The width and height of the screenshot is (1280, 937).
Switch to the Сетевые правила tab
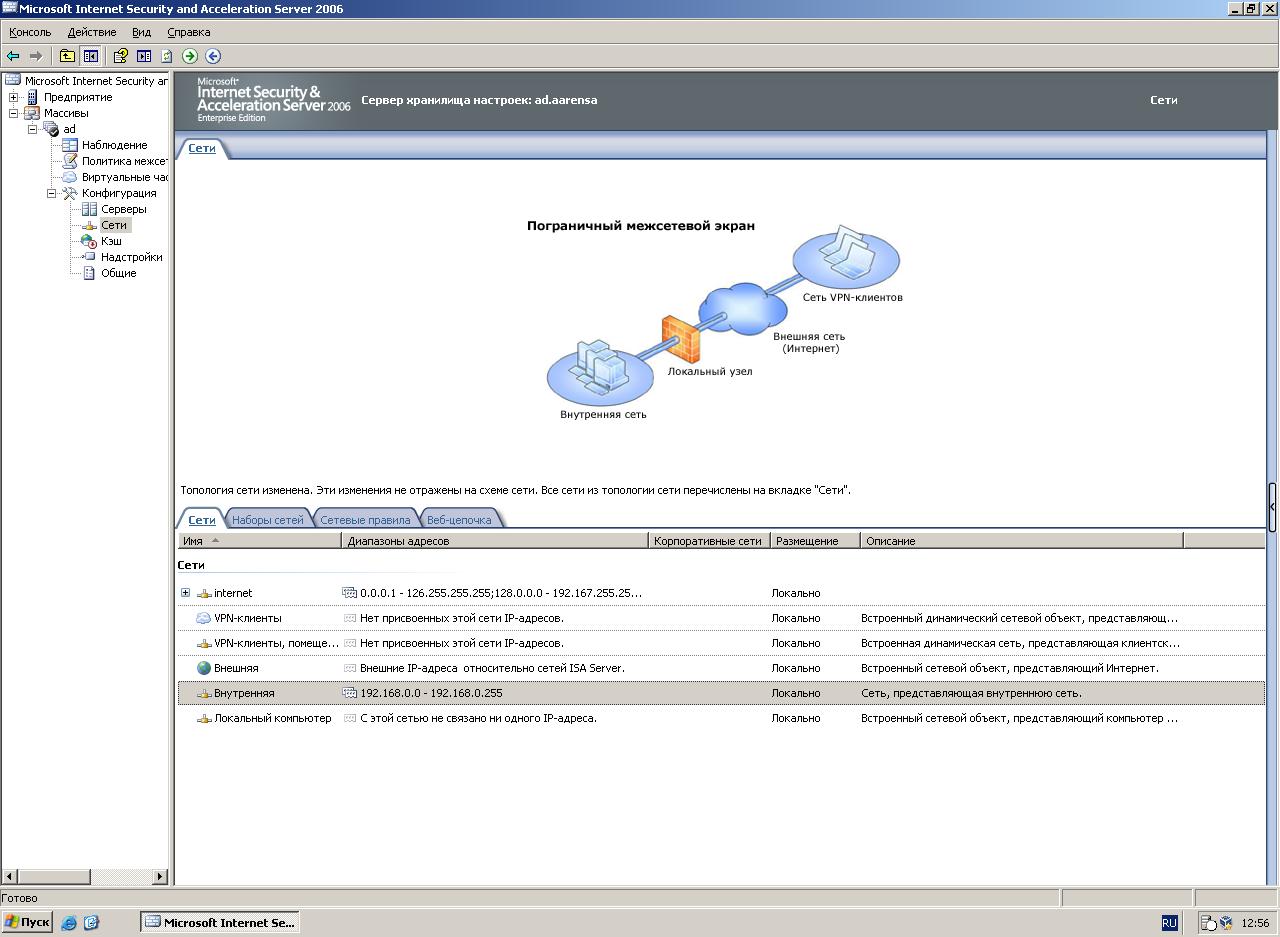pyautogui.click(x=365, y=520)
